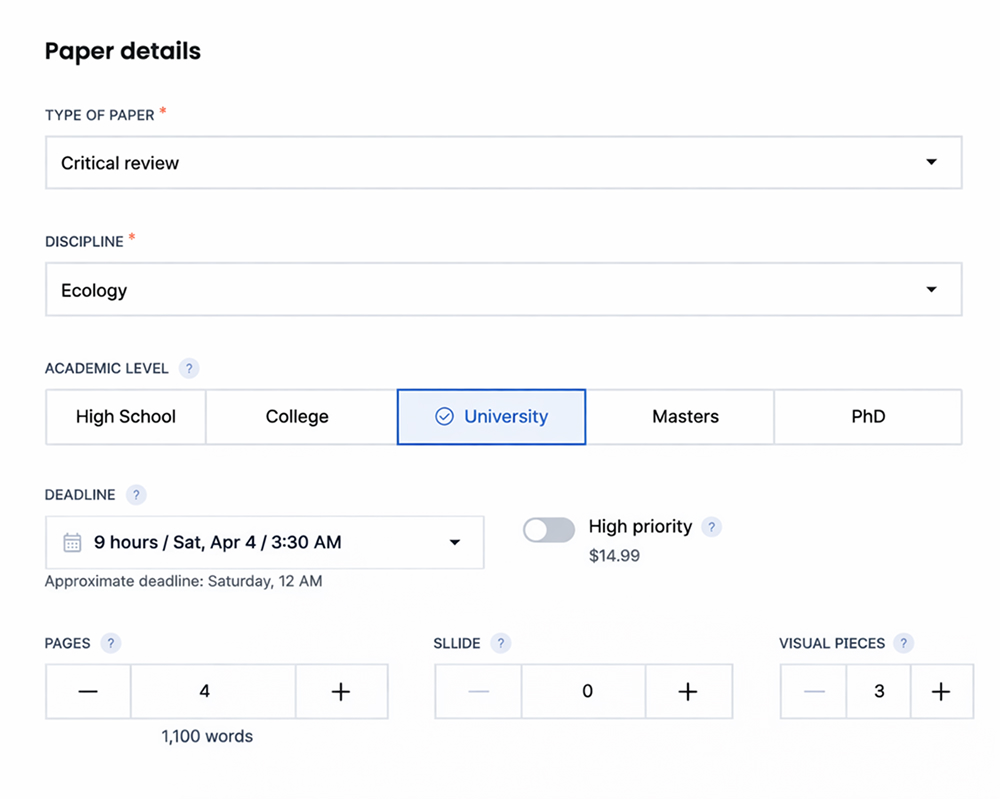Select High School academic level

(x=126, y=417)
